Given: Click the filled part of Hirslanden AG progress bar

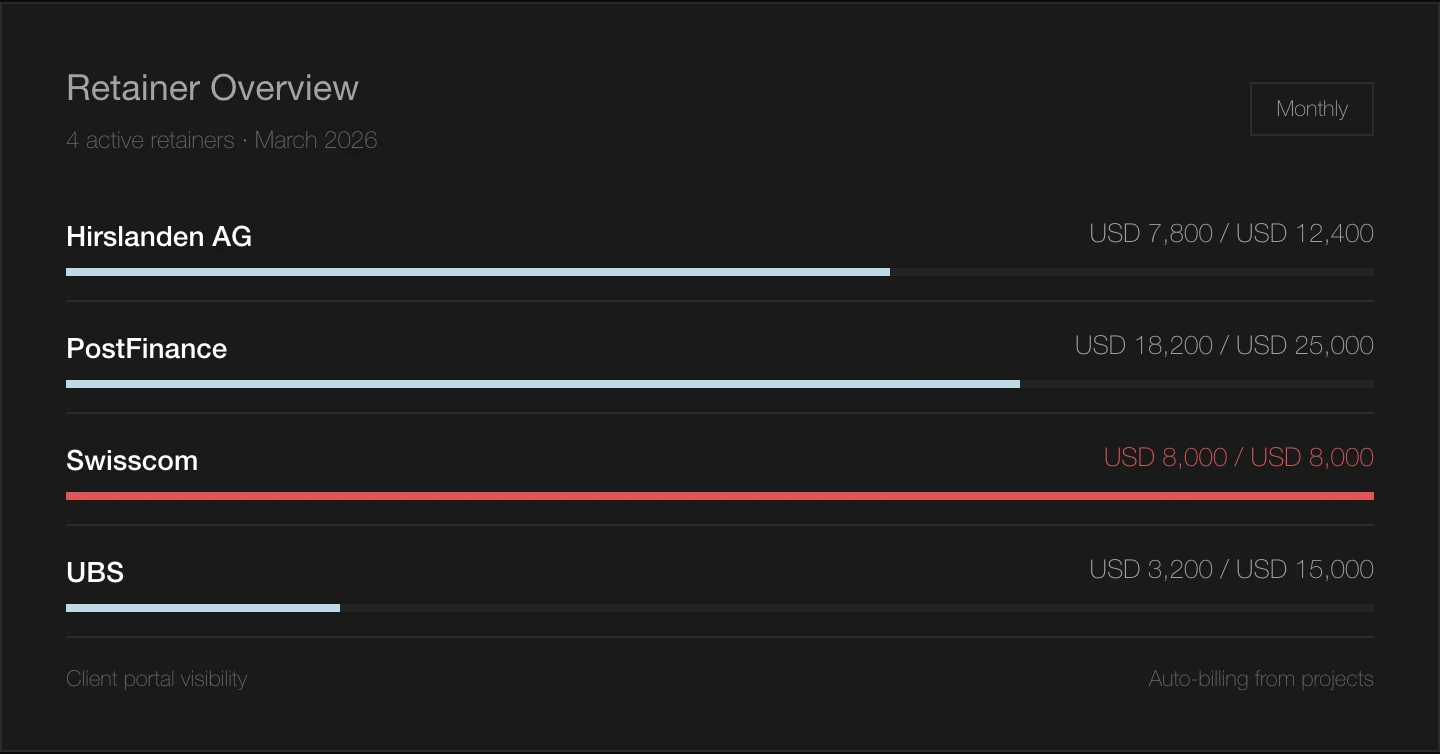Looking at the screenshot, I should point(478,272).
